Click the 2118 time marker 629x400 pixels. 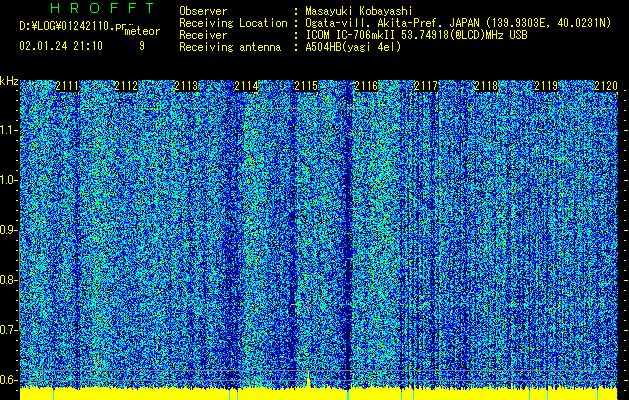pyautogui.click(x=486, y=86)
